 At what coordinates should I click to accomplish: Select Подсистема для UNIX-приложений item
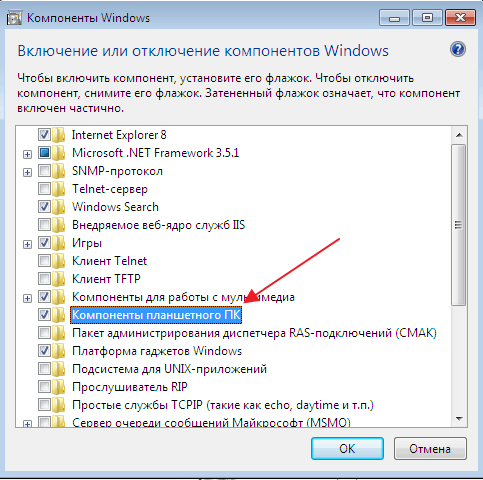point(169,369)
